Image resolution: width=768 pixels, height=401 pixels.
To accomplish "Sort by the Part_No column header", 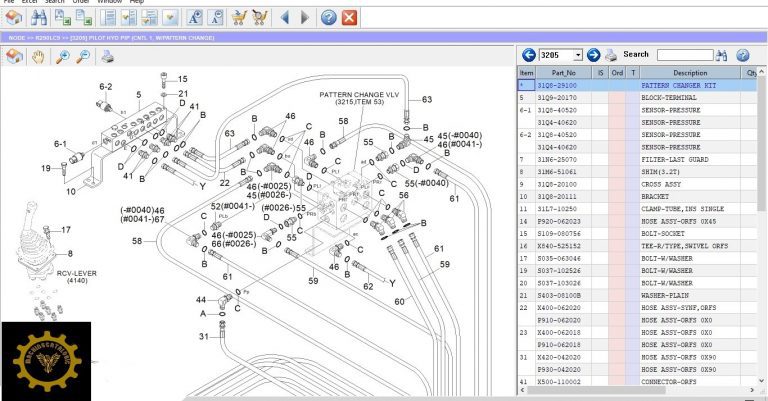I will [x=564, y=72].
